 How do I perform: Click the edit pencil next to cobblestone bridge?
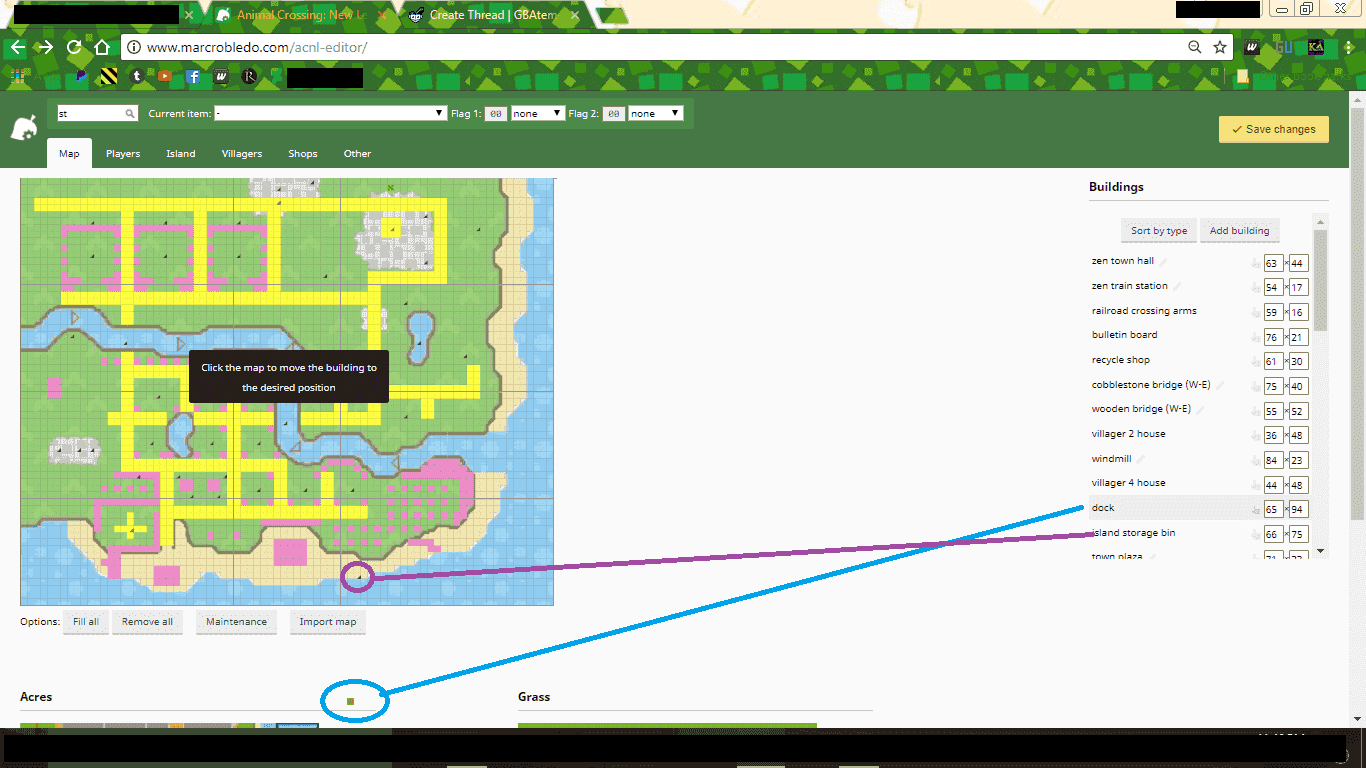[1221, 385]
